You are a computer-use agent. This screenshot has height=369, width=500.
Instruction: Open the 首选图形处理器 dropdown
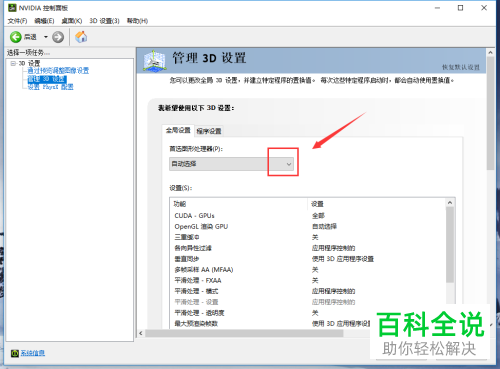[x=232, y=164]
